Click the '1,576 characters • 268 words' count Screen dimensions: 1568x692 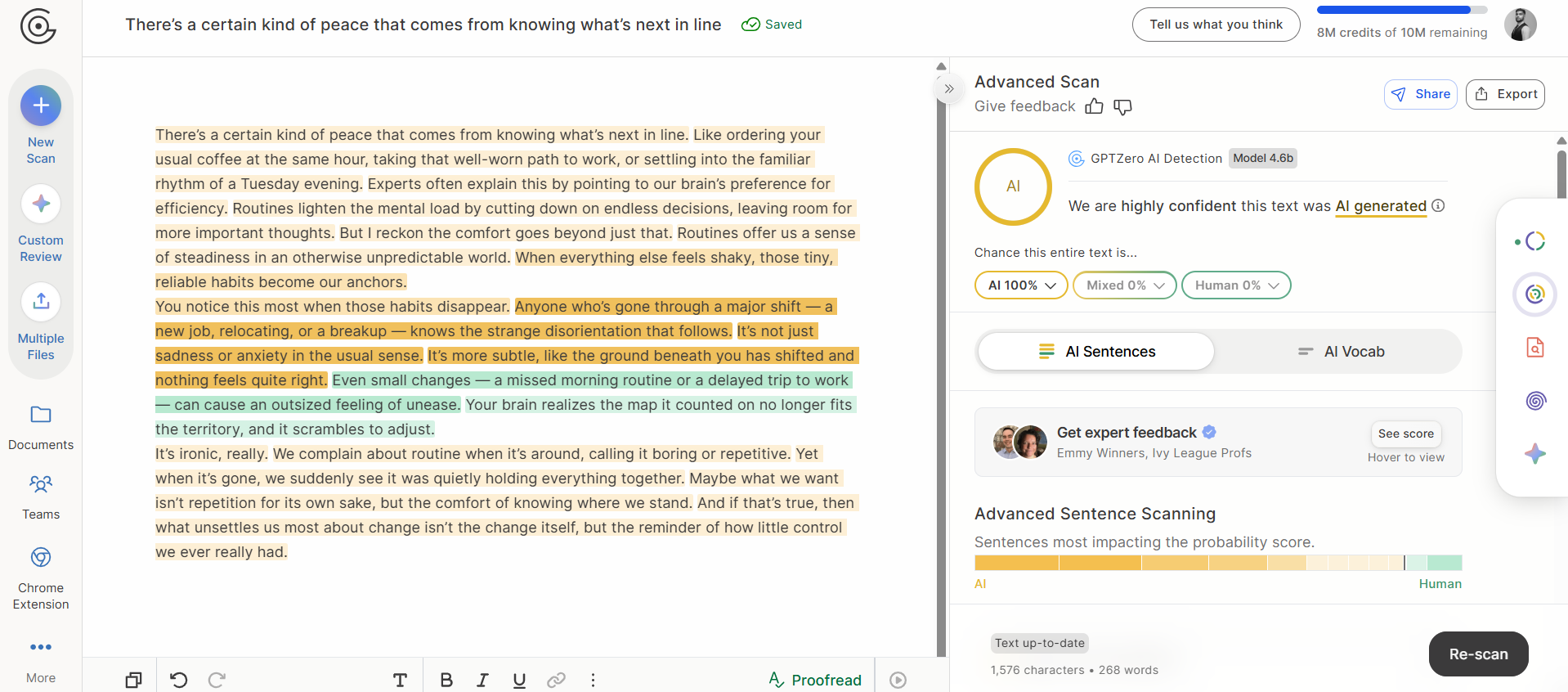point(1074,670)
